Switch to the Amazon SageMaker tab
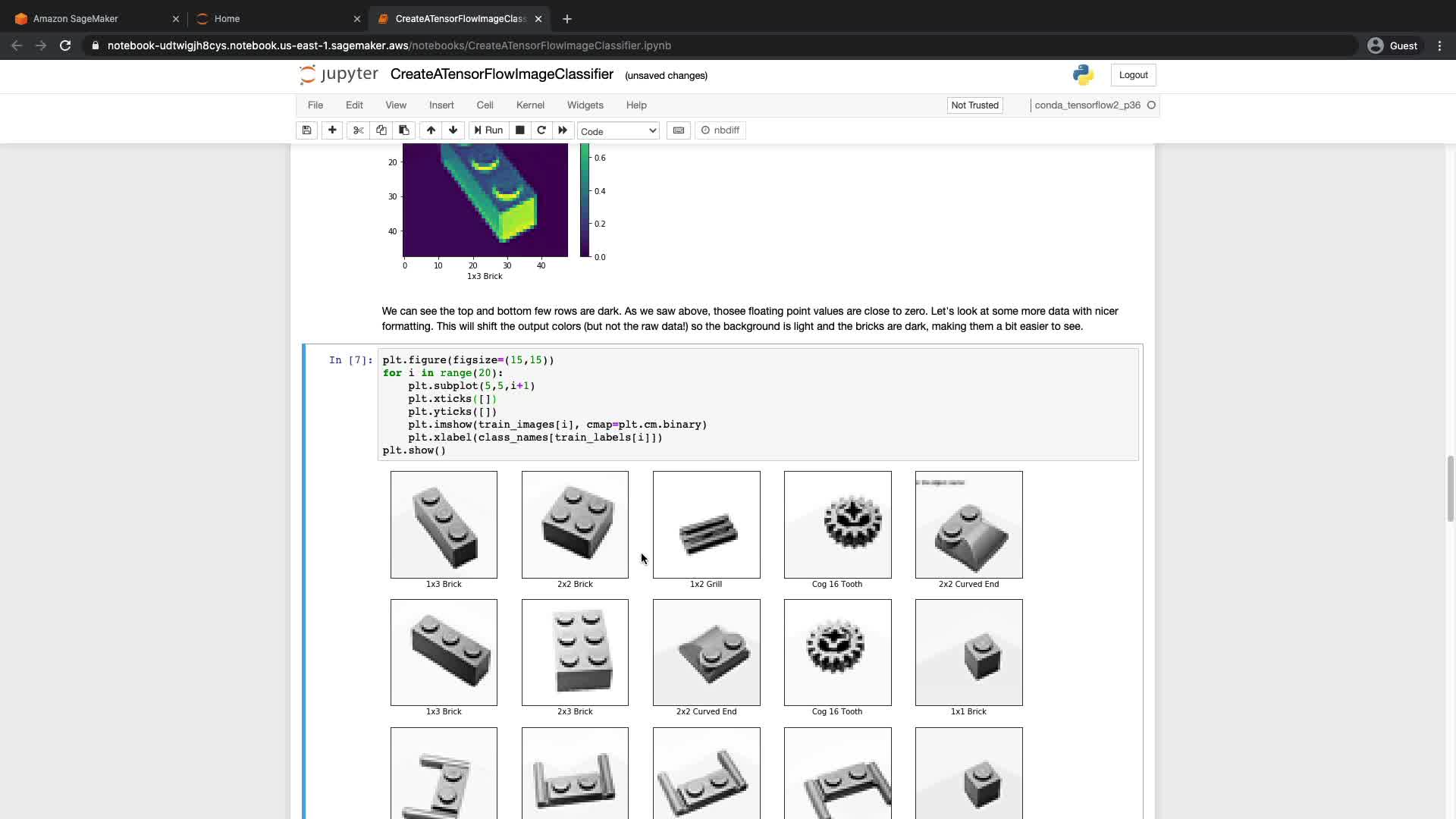This screenshot has height=819, width=1456. tap(76, 19)
